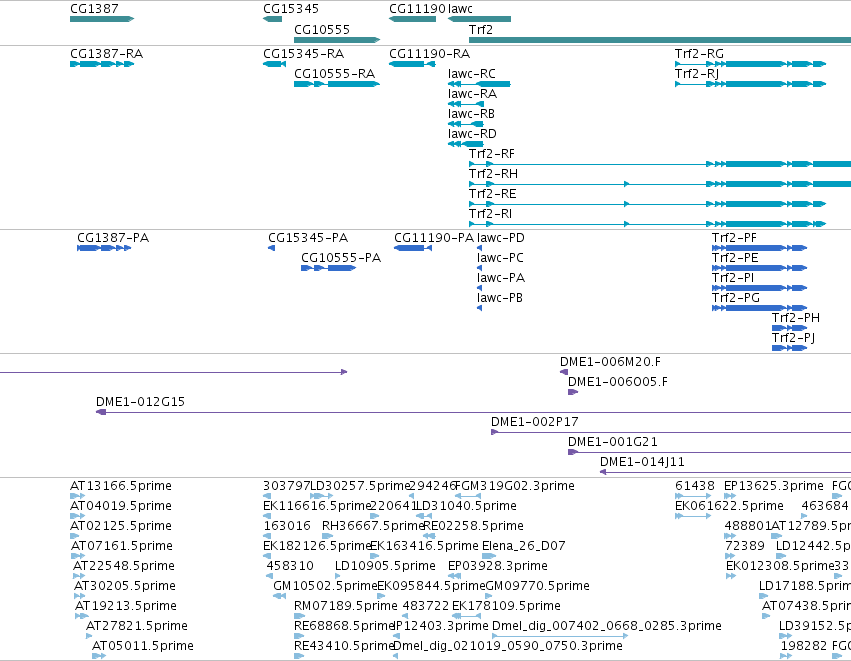Screen dimensions: 851x661
Task: Click the lawc gene label
Action: pyautogui.click(x=460, y=9)
